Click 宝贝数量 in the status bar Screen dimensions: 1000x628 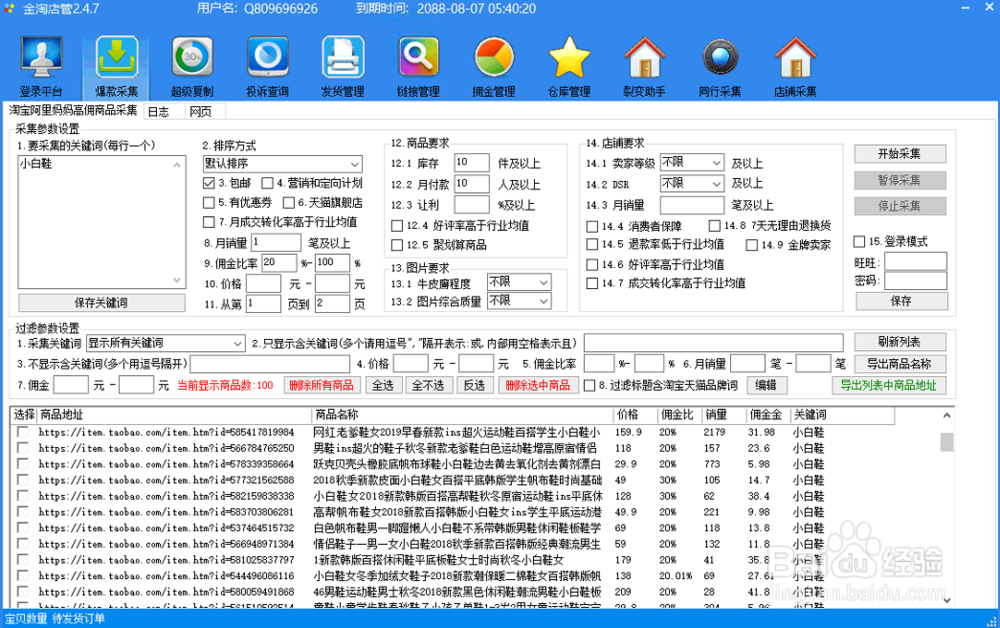coord(26,618)
